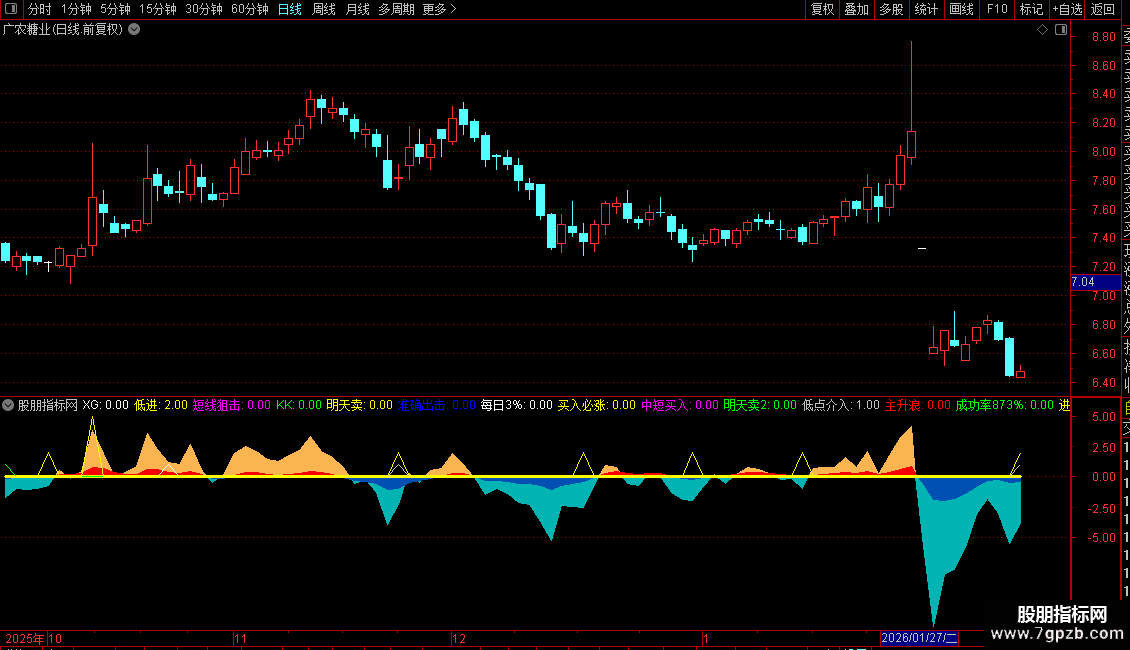Click the 叠加 overlay button
This screenshot has height=650, width=1130.
pyautogui.click(x=857, y=9)
